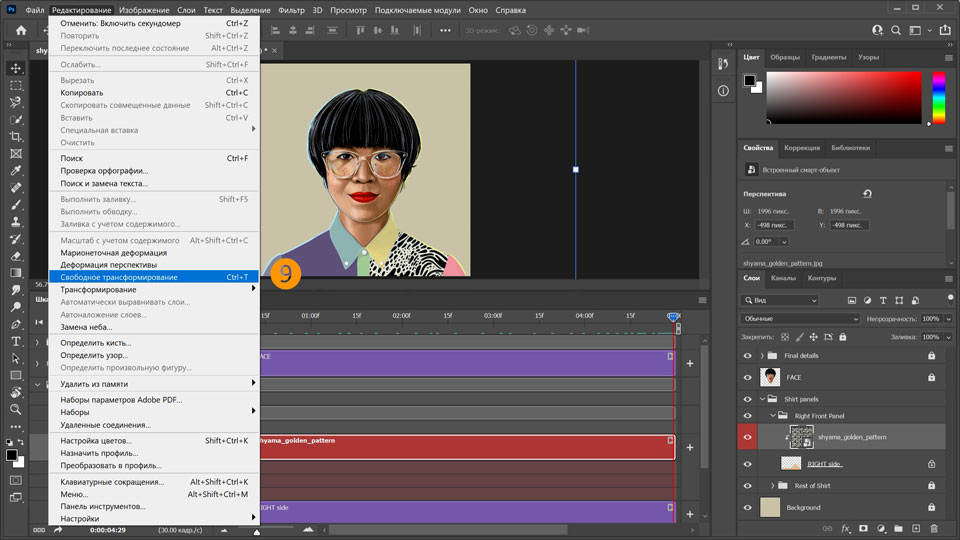Select the Type (T) tool
Viewport: 960px width, 540px height.
16,341
